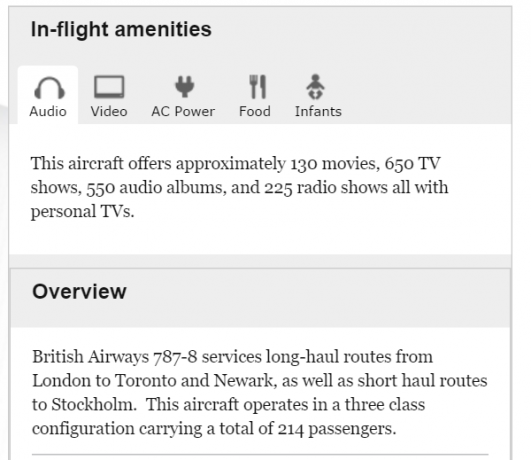Click the '214 passengers' text
Screen dimensions: 531x460
click(x=337, y=429)
